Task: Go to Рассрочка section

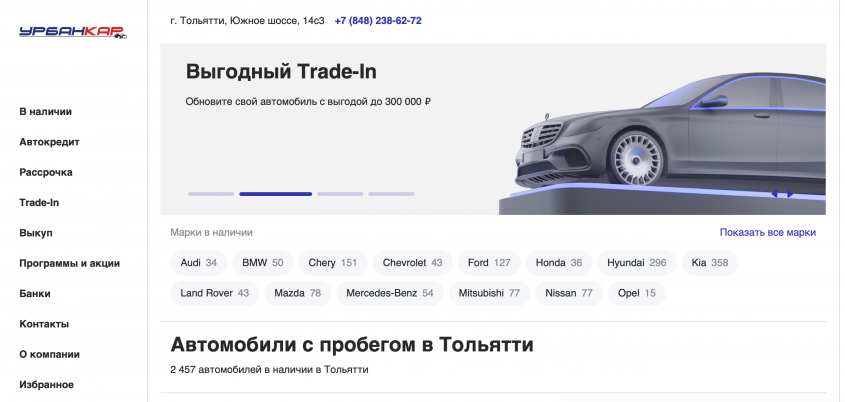Action: coord(46,172)
